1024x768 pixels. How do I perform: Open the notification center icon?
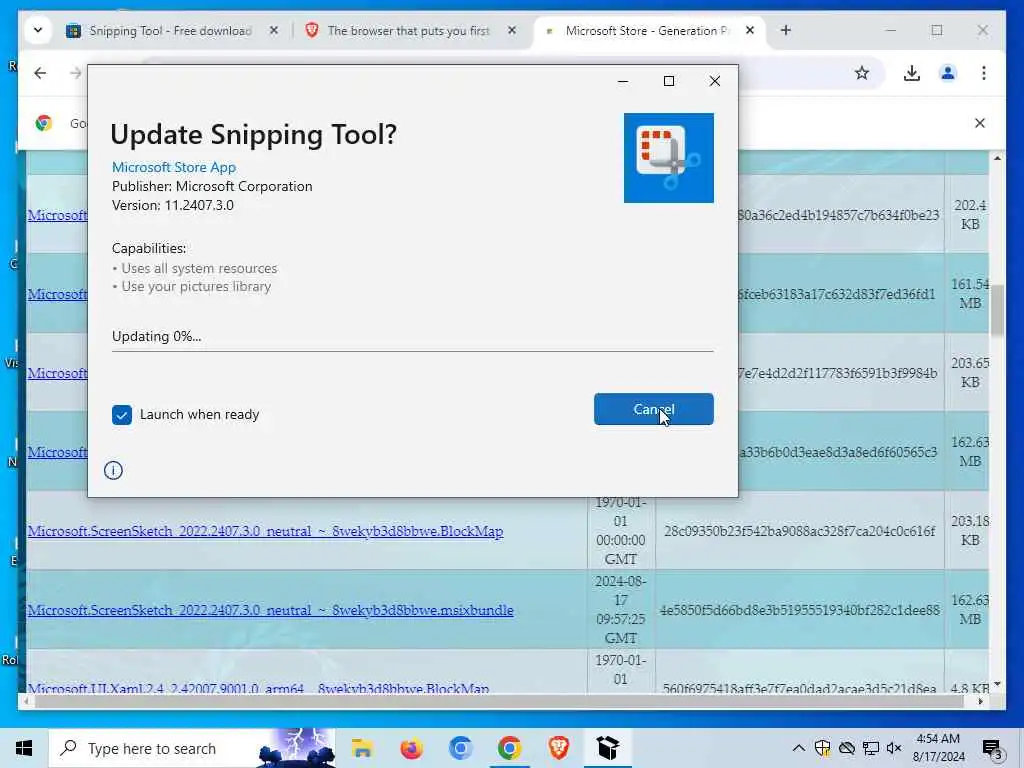tap(992, 748)
